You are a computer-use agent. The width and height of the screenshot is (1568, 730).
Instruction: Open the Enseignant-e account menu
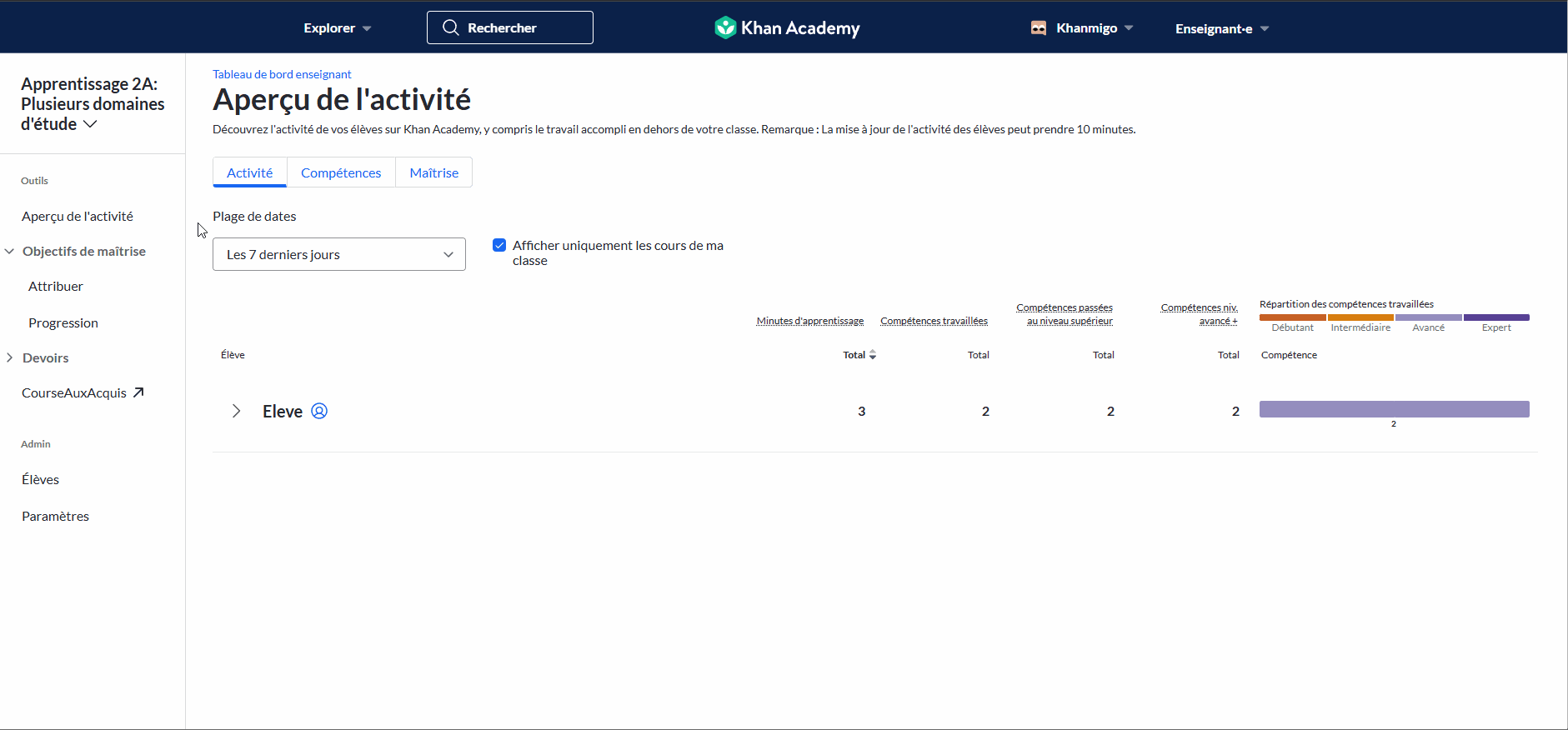1222,28
